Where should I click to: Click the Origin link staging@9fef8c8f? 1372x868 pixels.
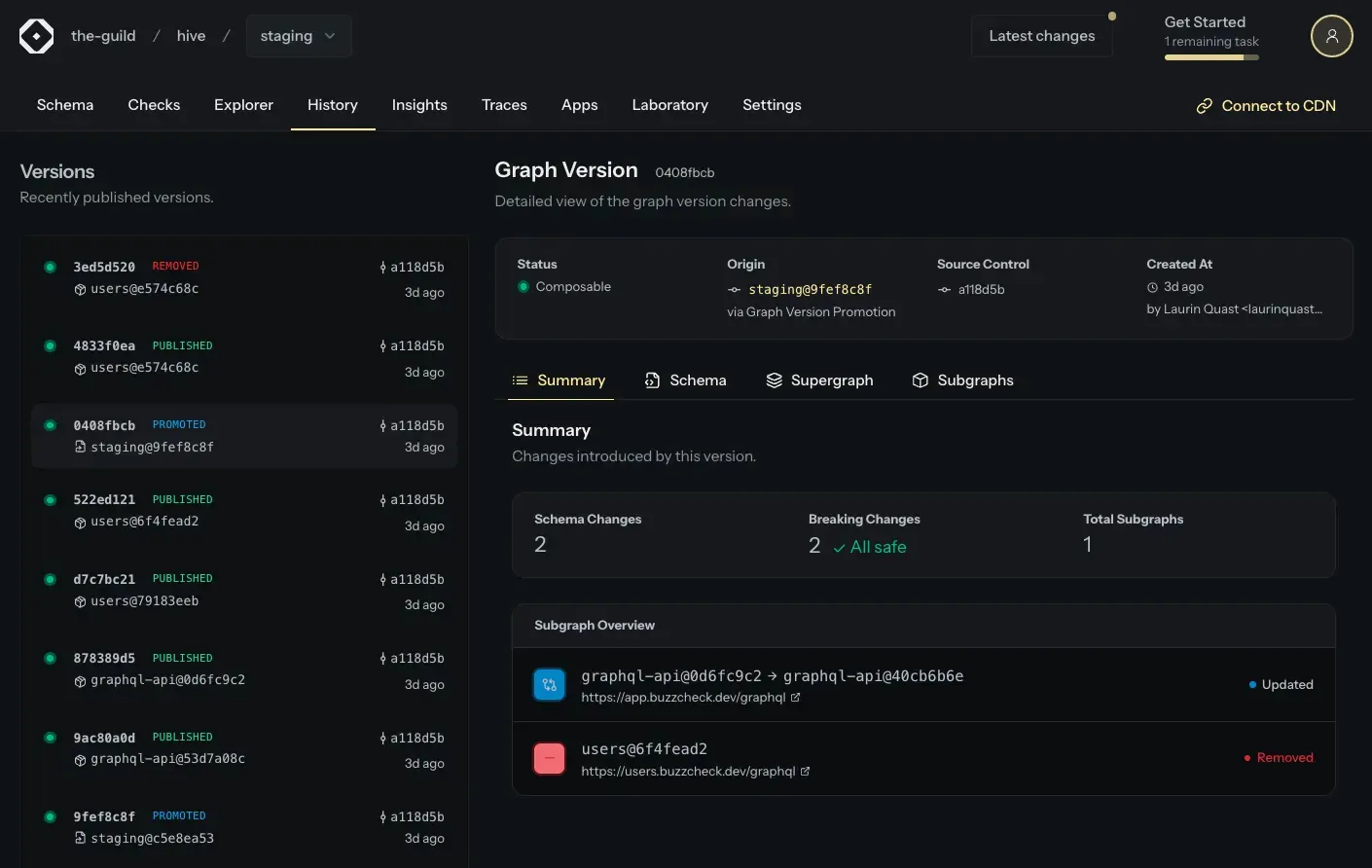pyautogui.click(x=810, y=290)
